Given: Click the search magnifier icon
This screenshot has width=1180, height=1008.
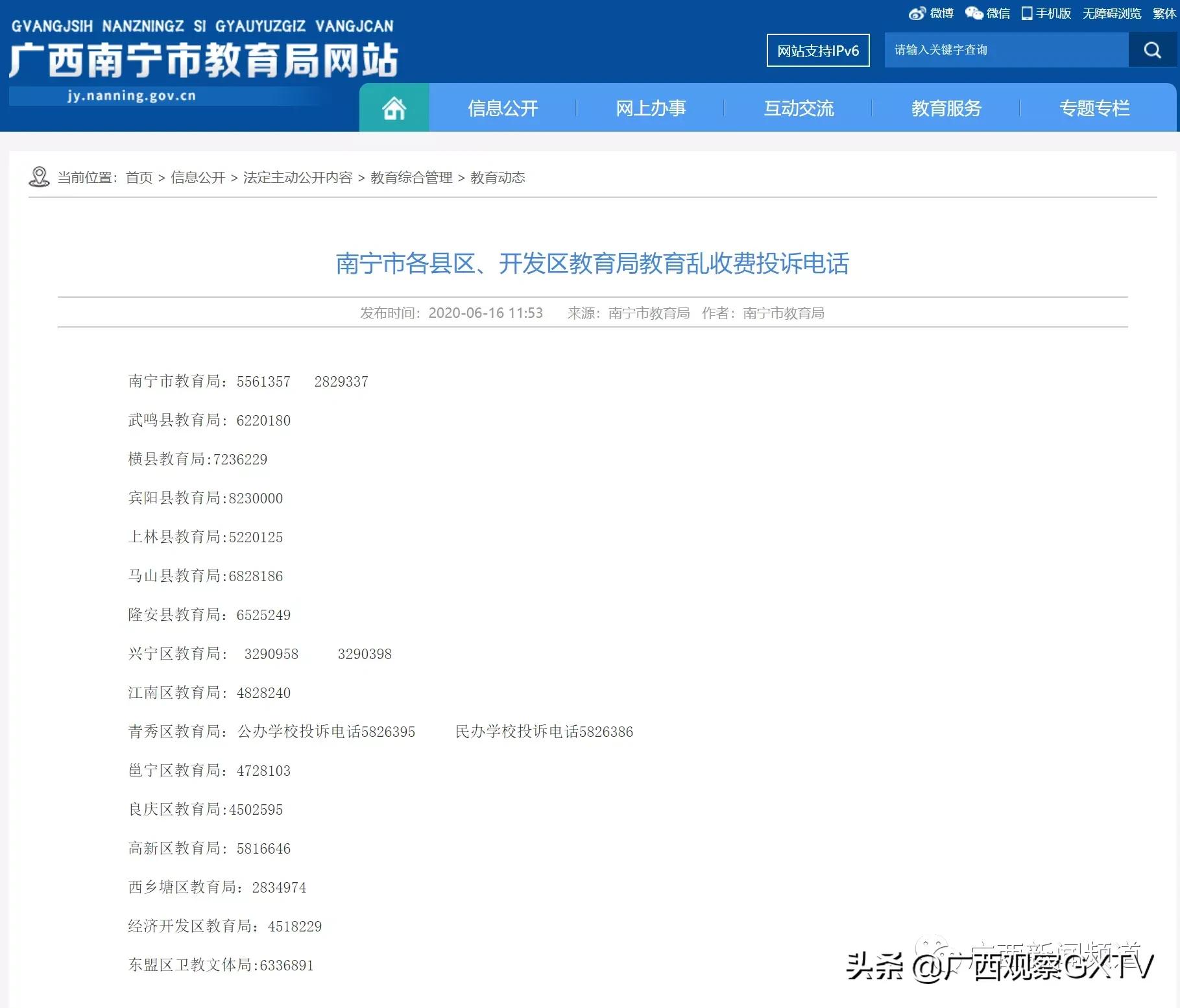Looking at the screenshot, I should (1152, 51).
